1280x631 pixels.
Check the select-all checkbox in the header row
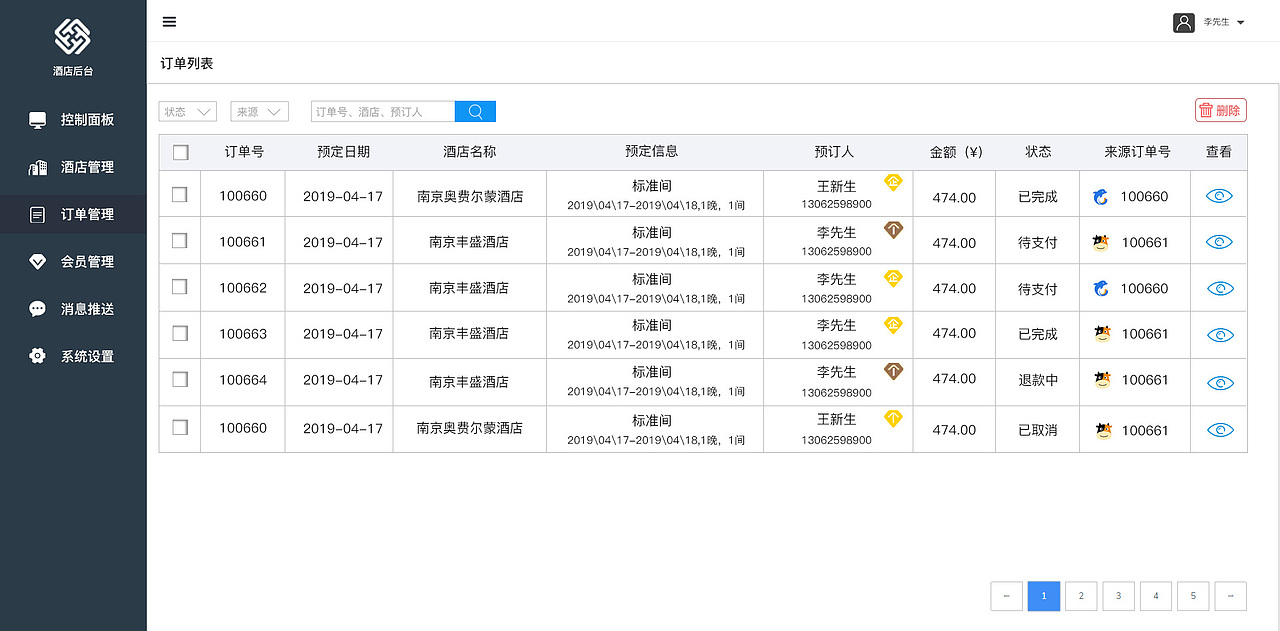pos(179,152)
